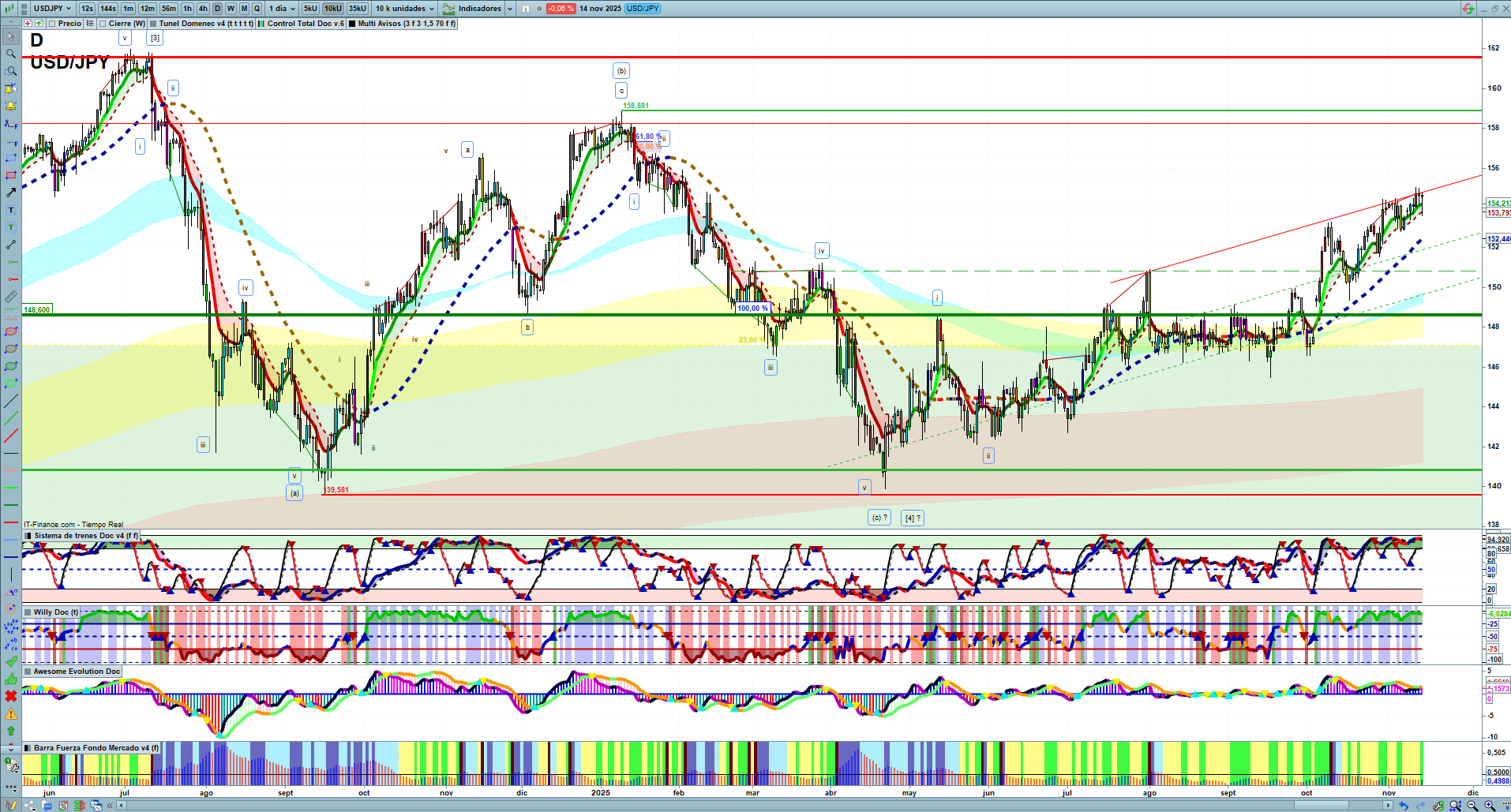Open Tunel Domenec v4 indicator label
The height and width of the screenshot is (812, 1511).
(205, 24)
